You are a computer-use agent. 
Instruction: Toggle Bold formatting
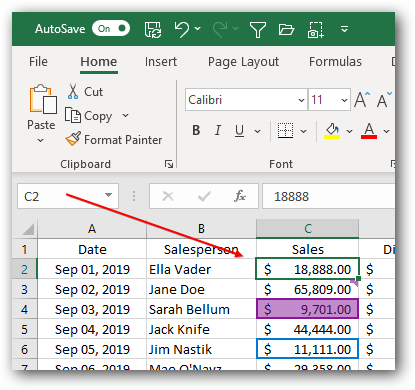pyautogui.click(x=196, y=130)
